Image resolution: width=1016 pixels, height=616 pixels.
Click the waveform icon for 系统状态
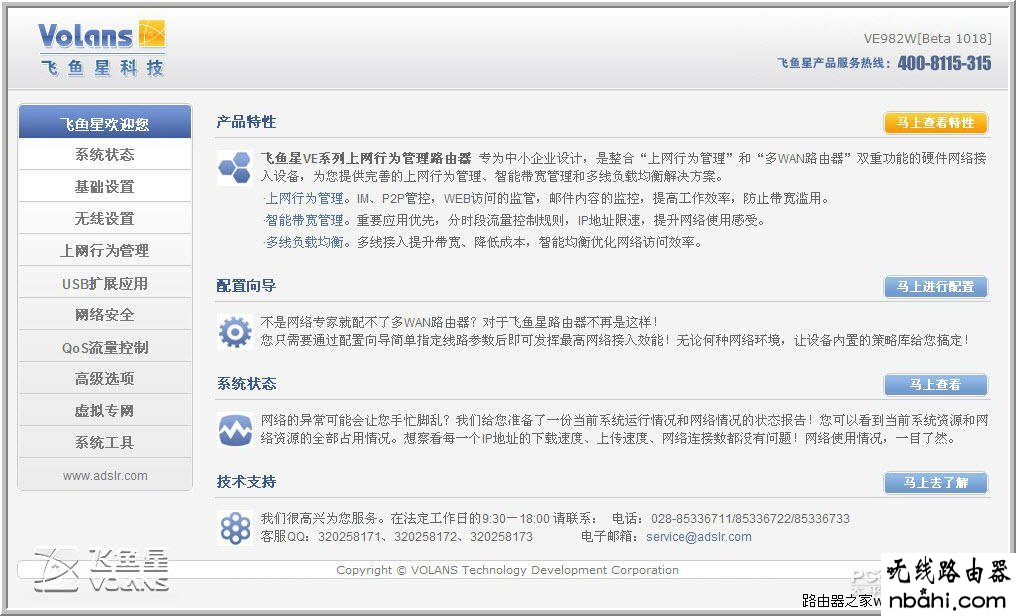(235, 430)
